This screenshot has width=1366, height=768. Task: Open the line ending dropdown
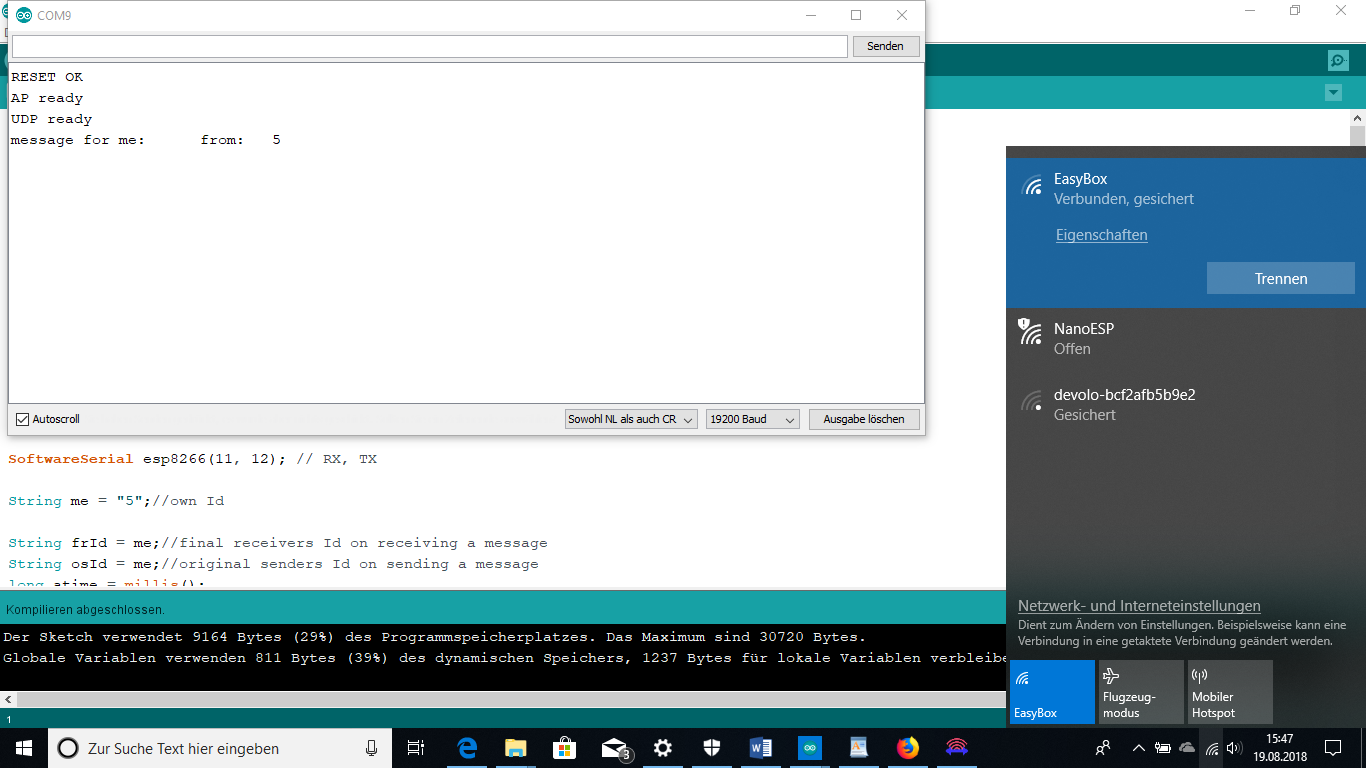click(x=631, y=419)
